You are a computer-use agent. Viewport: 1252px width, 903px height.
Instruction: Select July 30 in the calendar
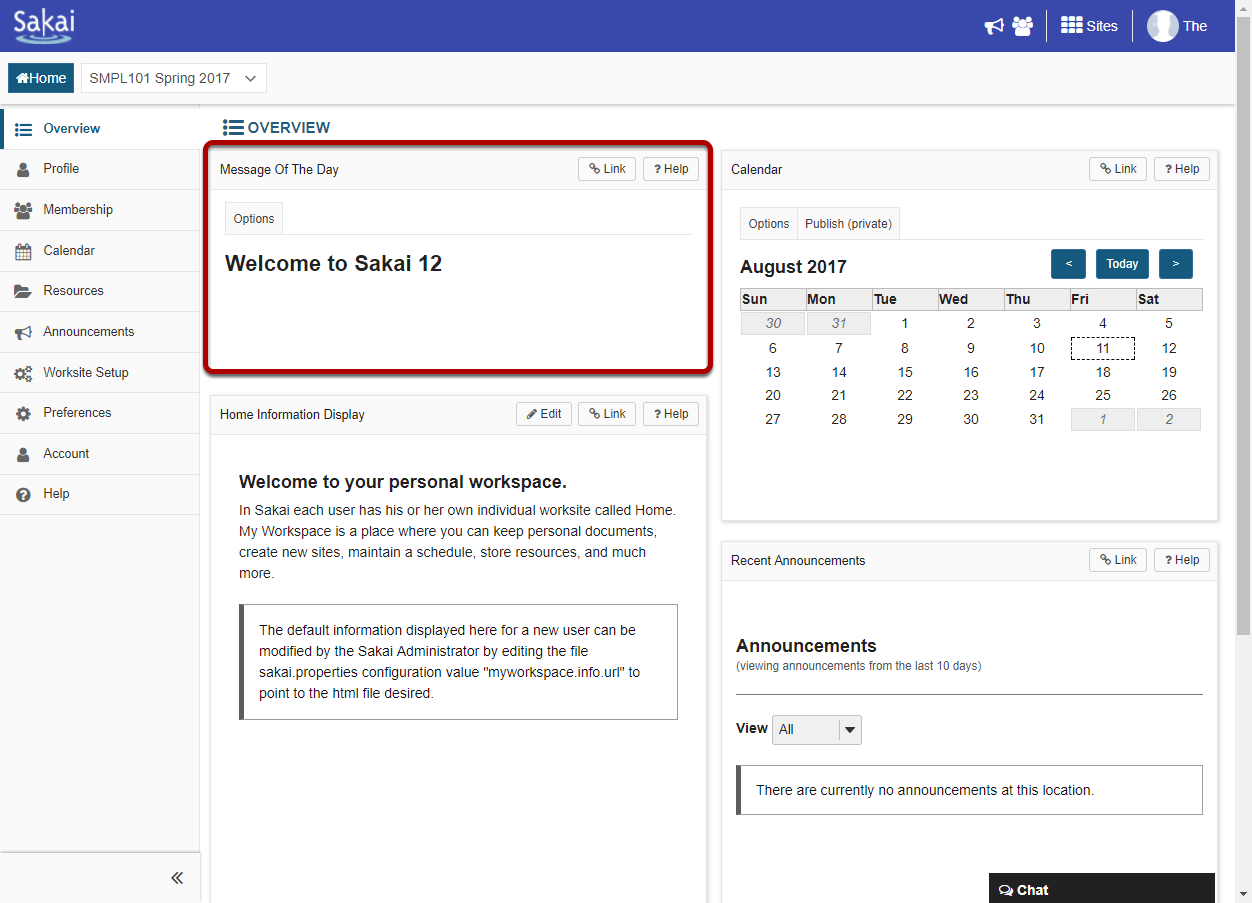(773, 323)
